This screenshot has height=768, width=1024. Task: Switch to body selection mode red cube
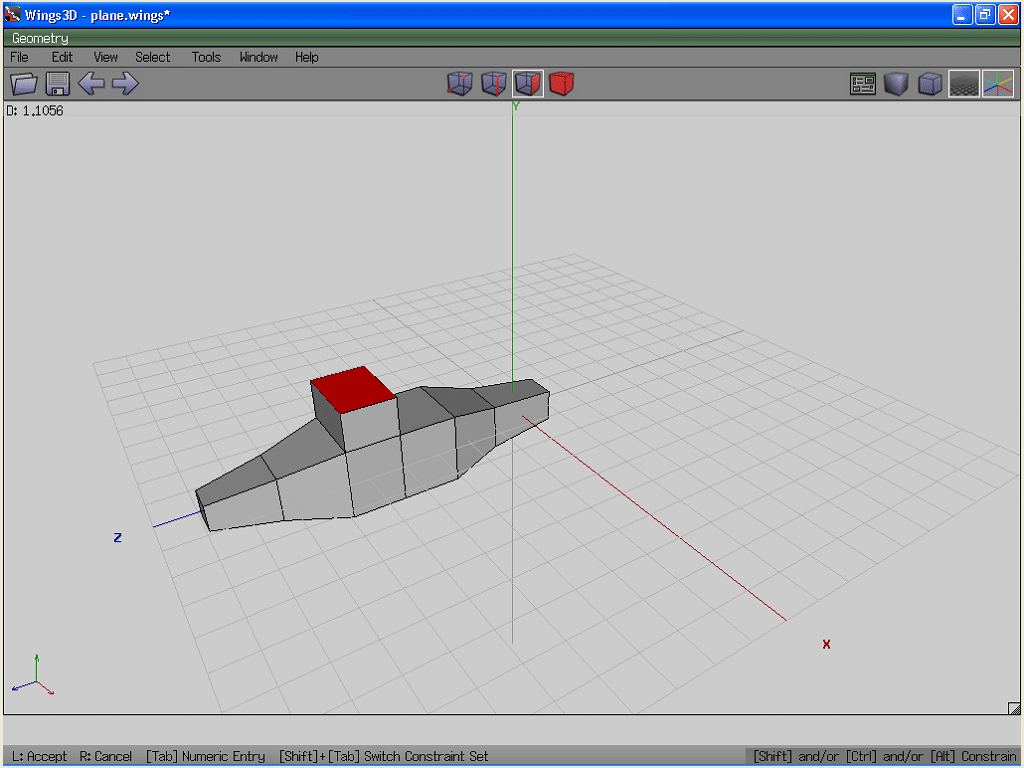point(562,84)
